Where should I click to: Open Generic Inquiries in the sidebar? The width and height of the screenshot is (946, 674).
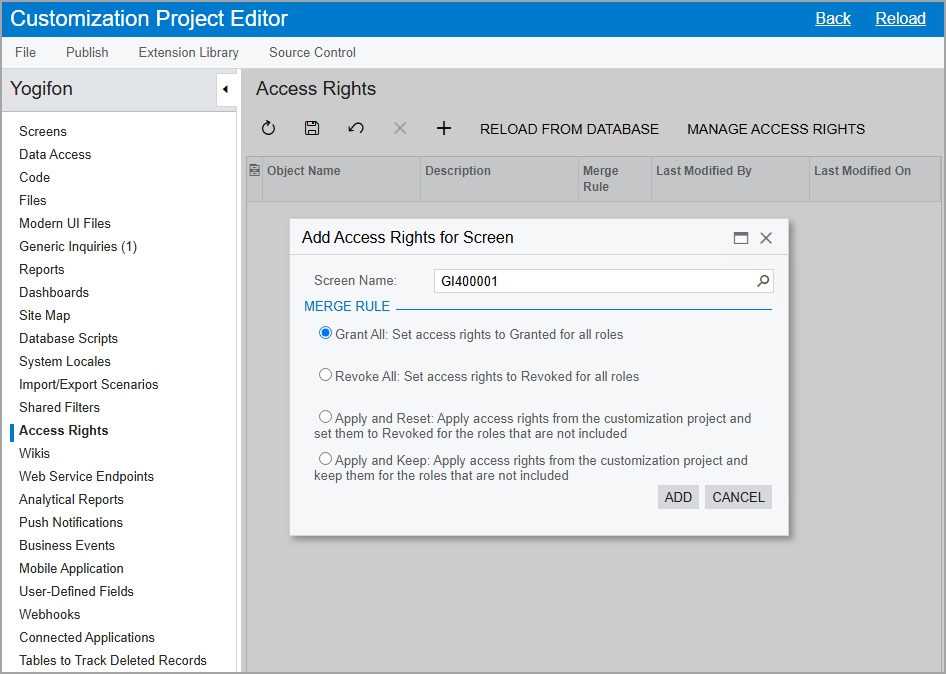78,246
